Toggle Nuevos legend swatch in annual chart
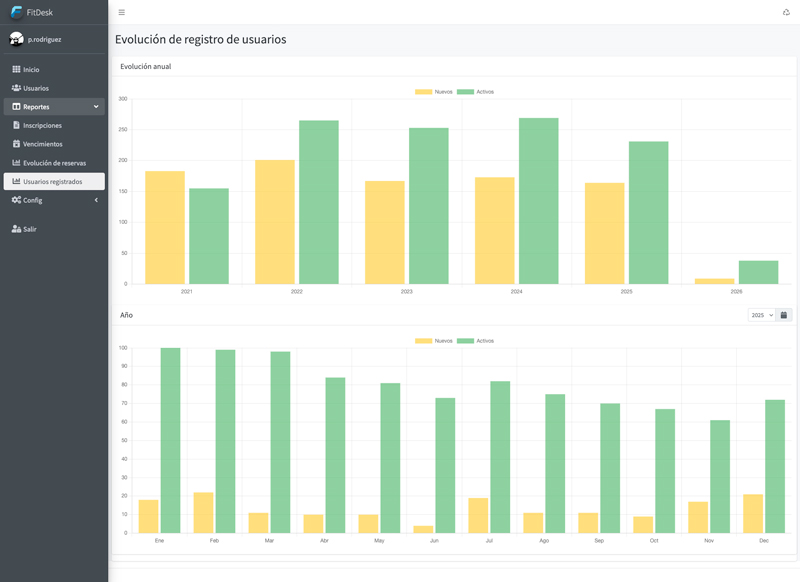The height and width of the screenshot is (582, 800). click(423, 92)
